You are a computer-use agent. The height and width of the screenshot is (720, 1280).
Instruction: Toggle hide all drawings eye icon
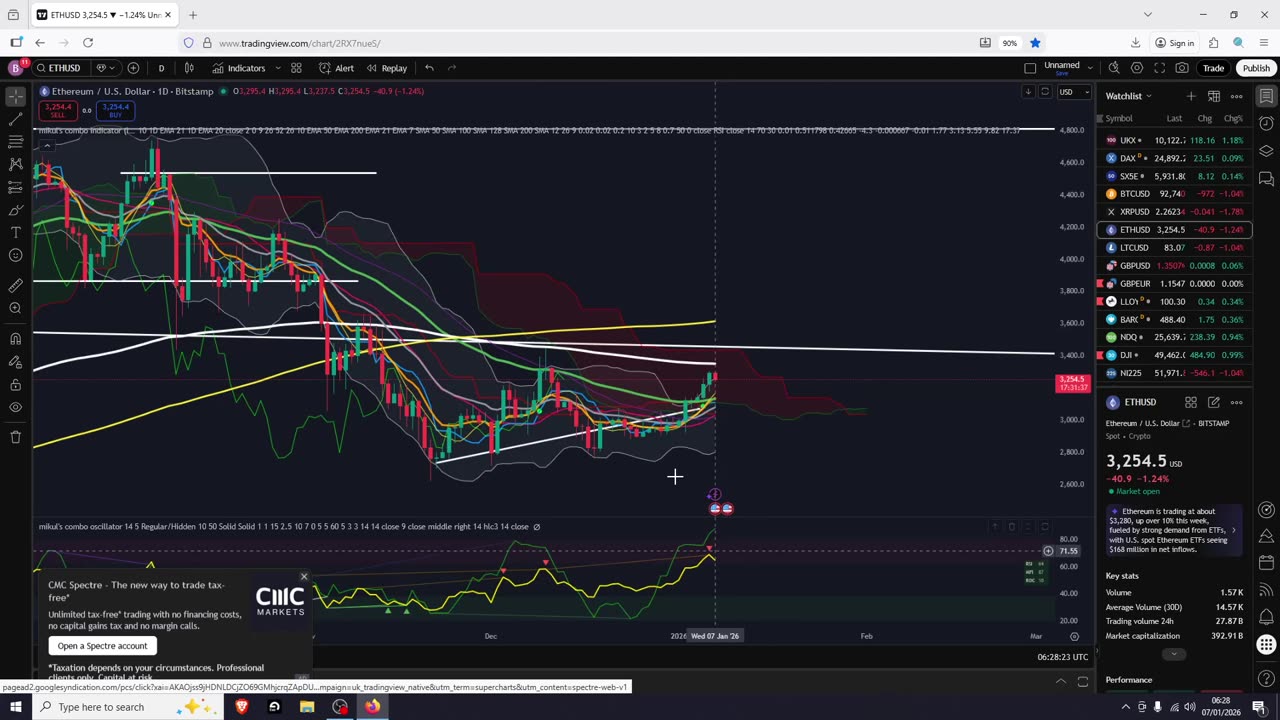(15, 407)
